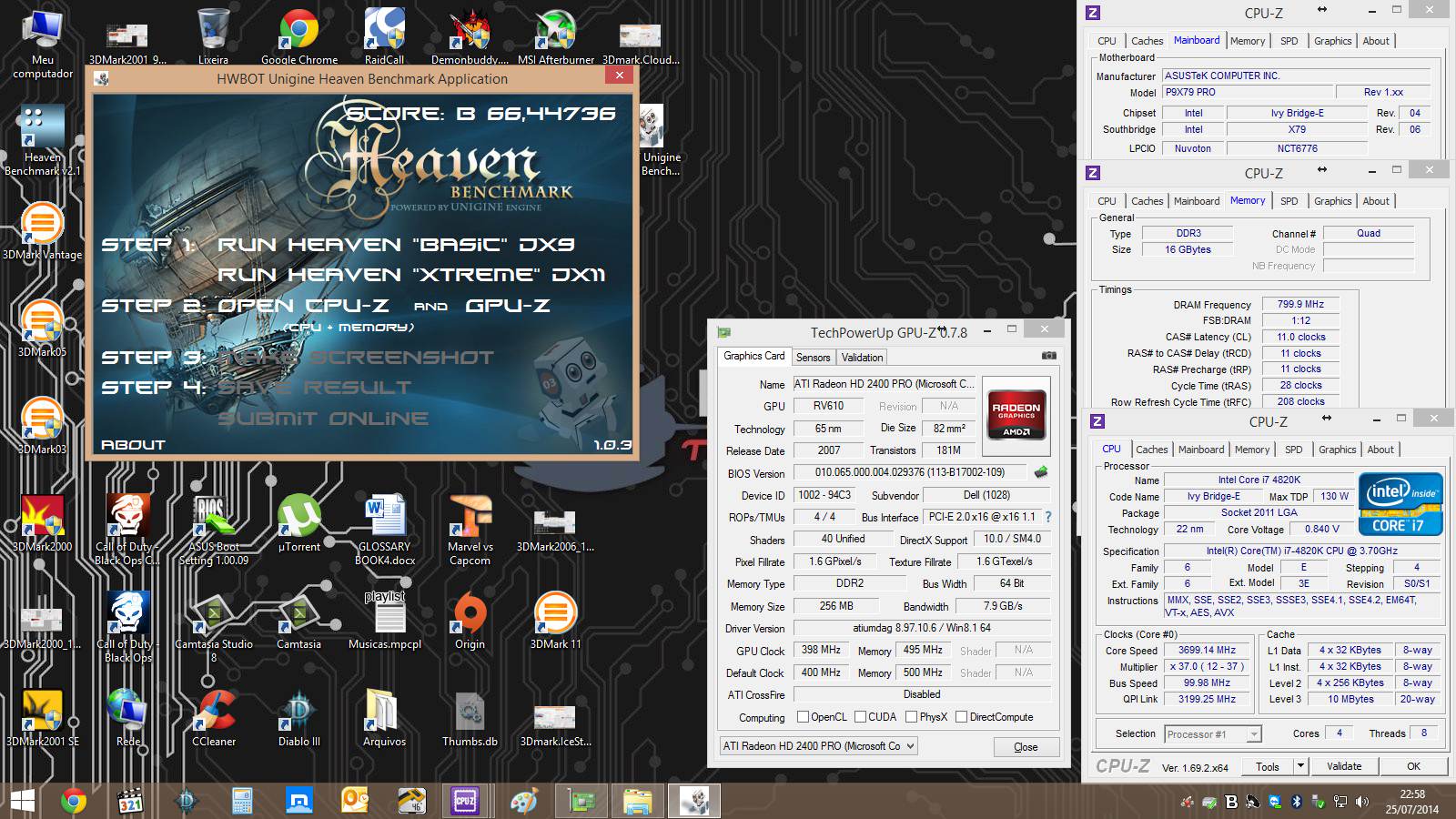Image resolution: width=1456 pixels, height=819 pixels.
Task: Select the 3DMark Vantage desktop icon
Action: (42, 232)
